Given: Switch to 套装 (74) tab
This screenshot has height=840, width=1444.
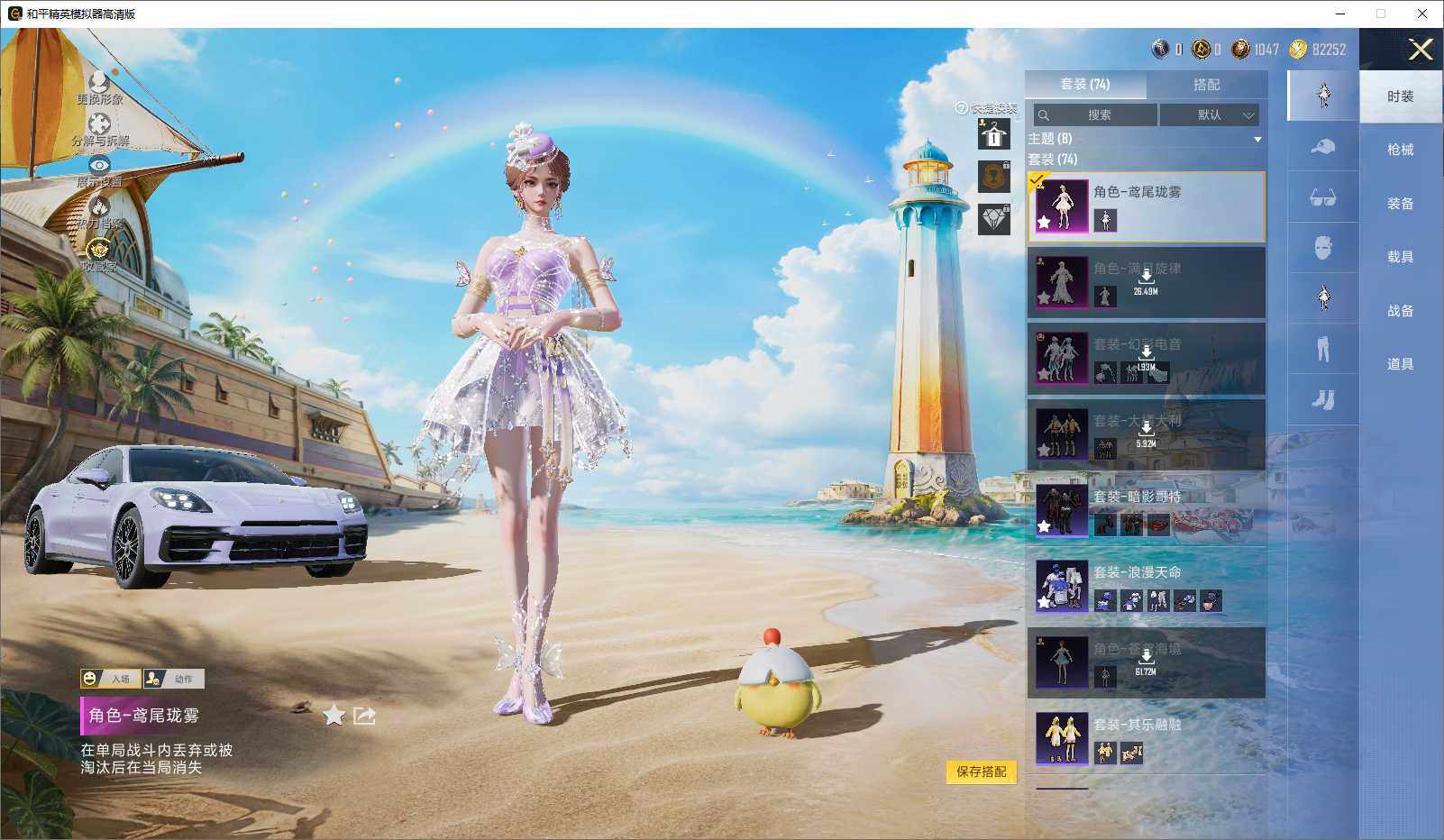Looking at the screenshot, I should (1085, 84).
